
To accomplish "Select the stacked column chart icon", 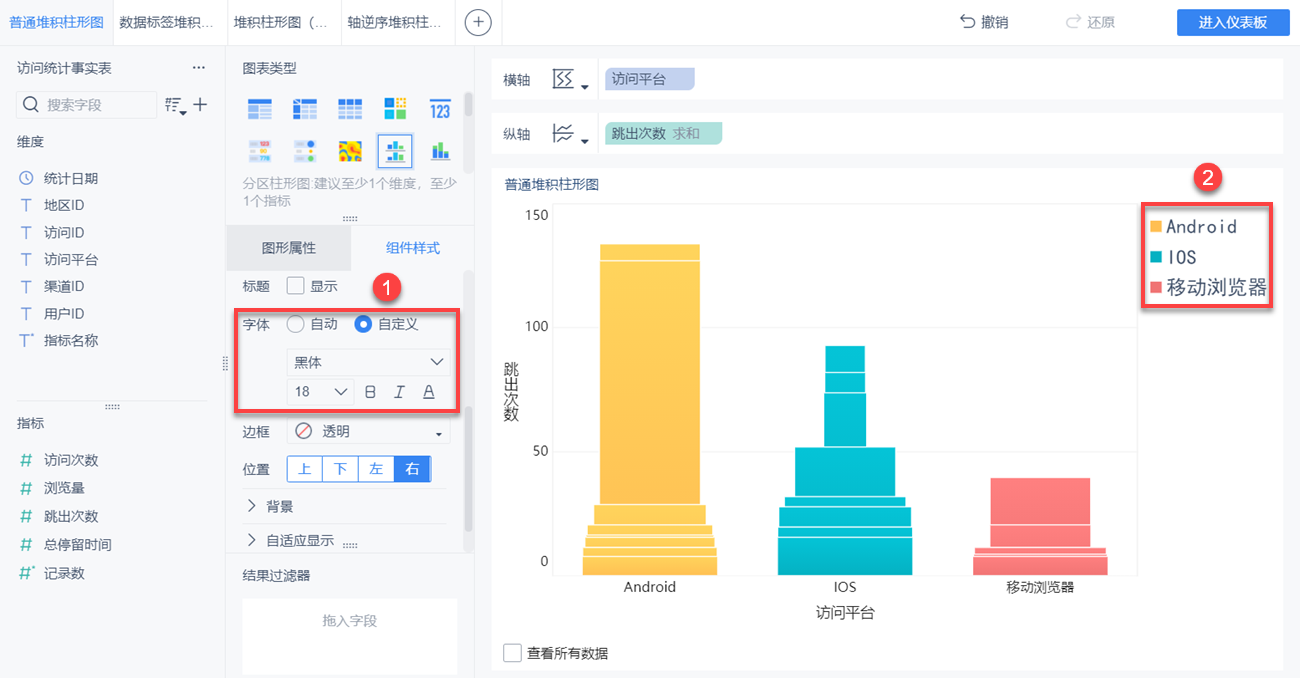I will click(x=440, y=151).
